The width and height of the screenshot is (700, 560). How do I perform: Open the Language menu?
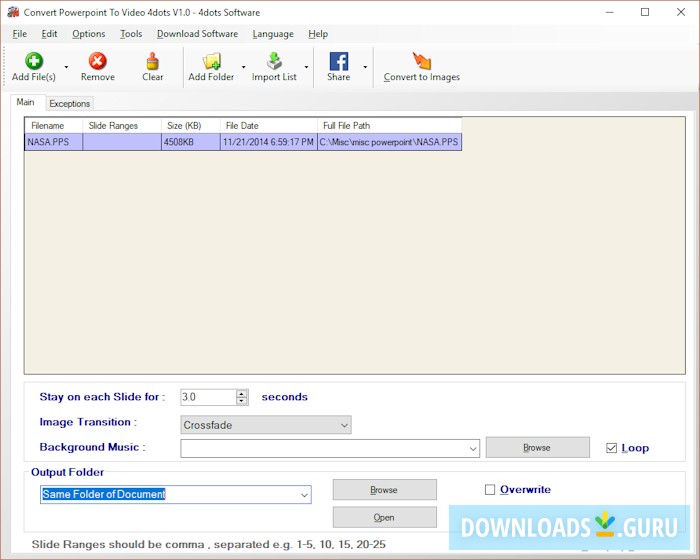(273, 34)
